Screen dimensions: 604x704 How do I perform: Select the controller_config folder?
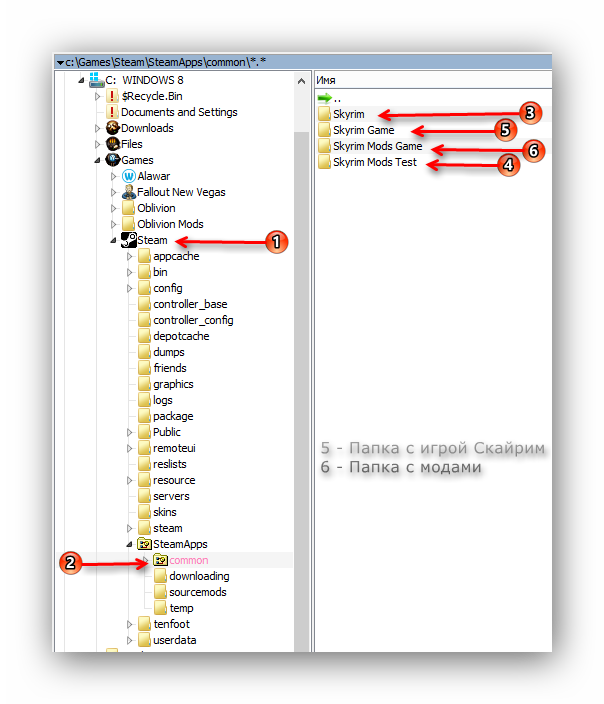[193, 320]
